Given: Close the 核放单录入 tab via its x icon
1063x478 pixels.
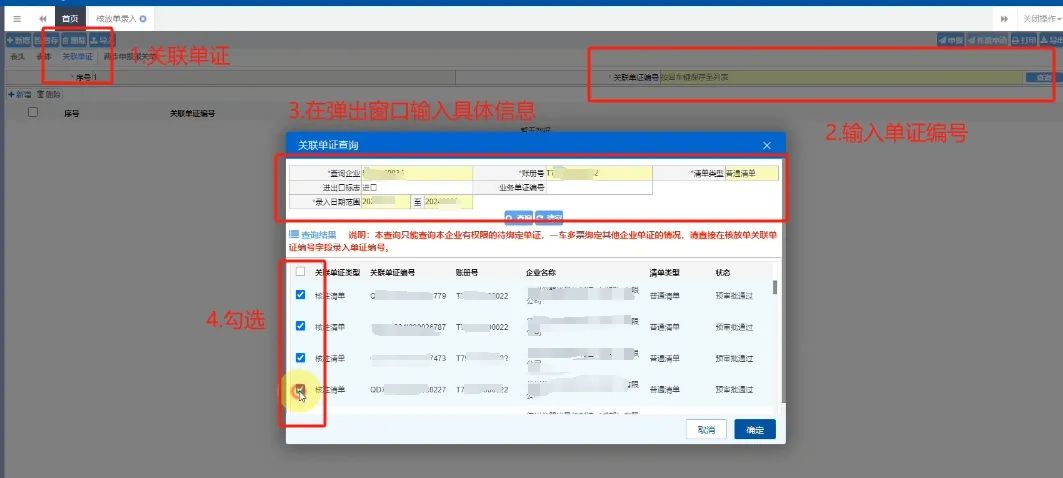Looking at the screenshot, I should pyautogui.click(x=143, y=19).
